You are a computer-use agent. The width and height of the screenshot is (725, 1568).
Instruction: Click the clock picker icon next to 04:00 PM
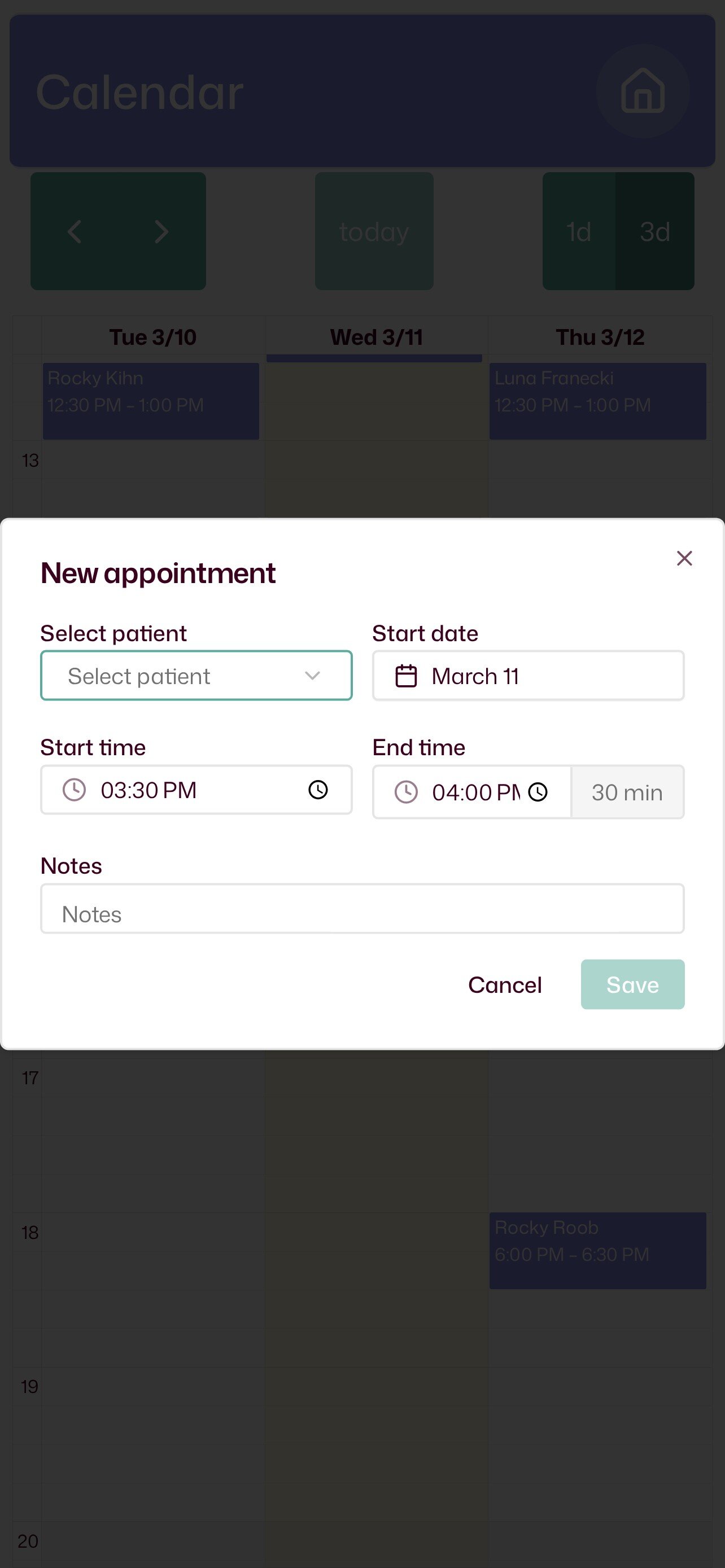pos(538,792)
